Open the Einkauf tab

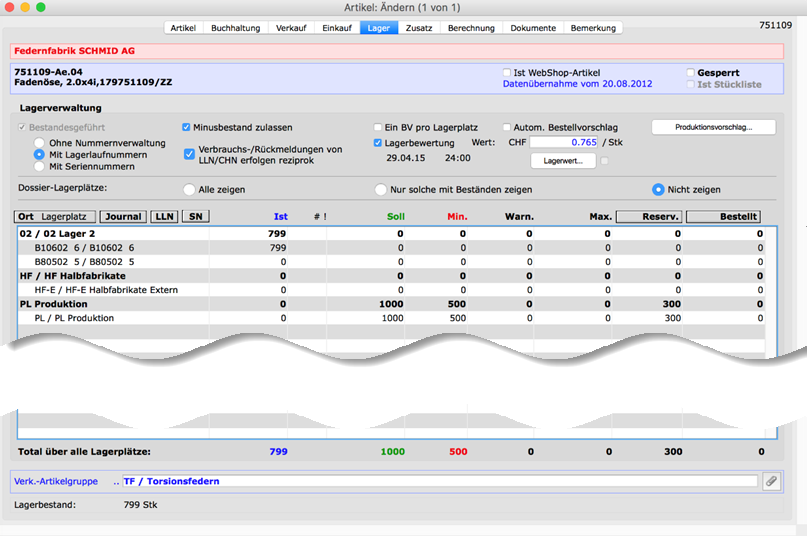[337, 28]
